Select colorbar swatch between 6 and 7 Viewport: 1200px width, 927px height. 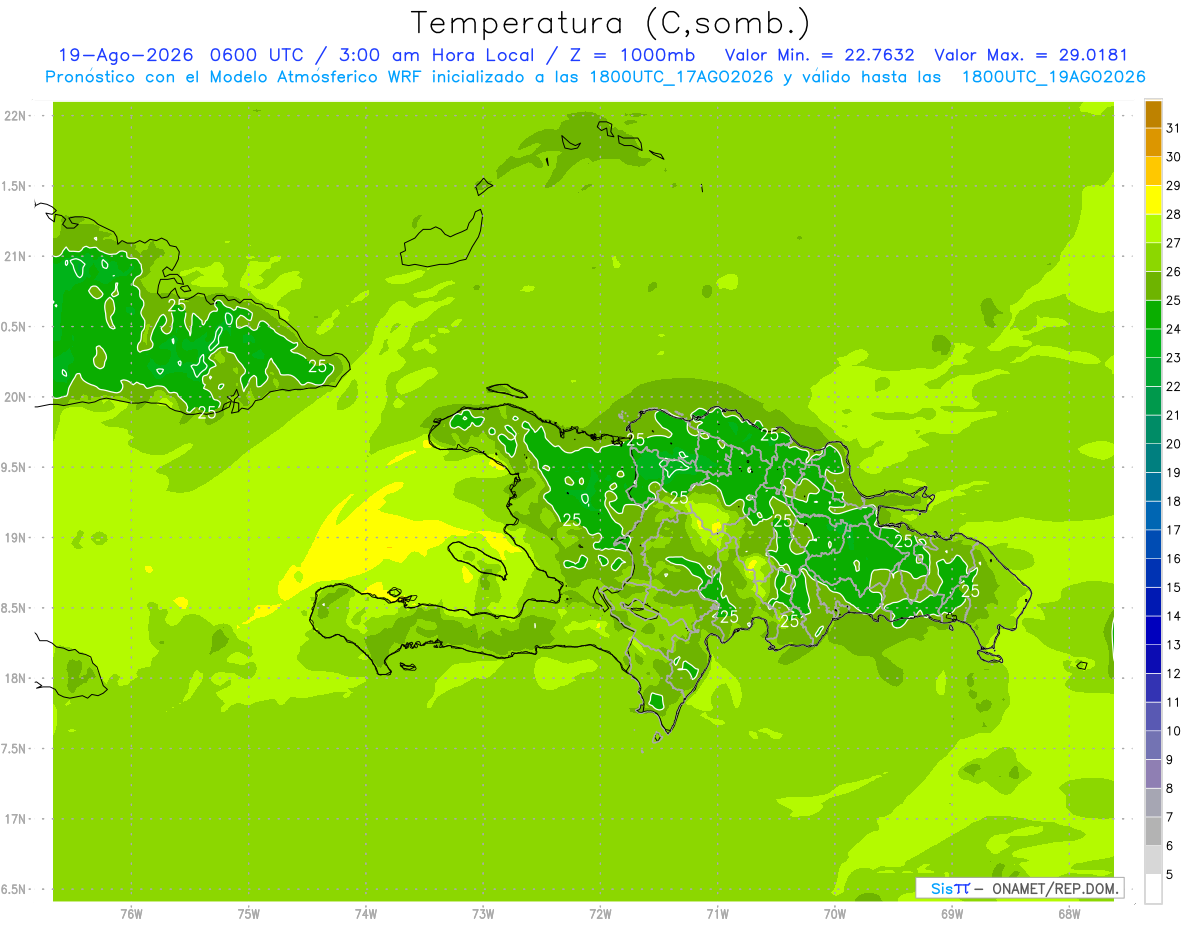[x=1153, y=831]
